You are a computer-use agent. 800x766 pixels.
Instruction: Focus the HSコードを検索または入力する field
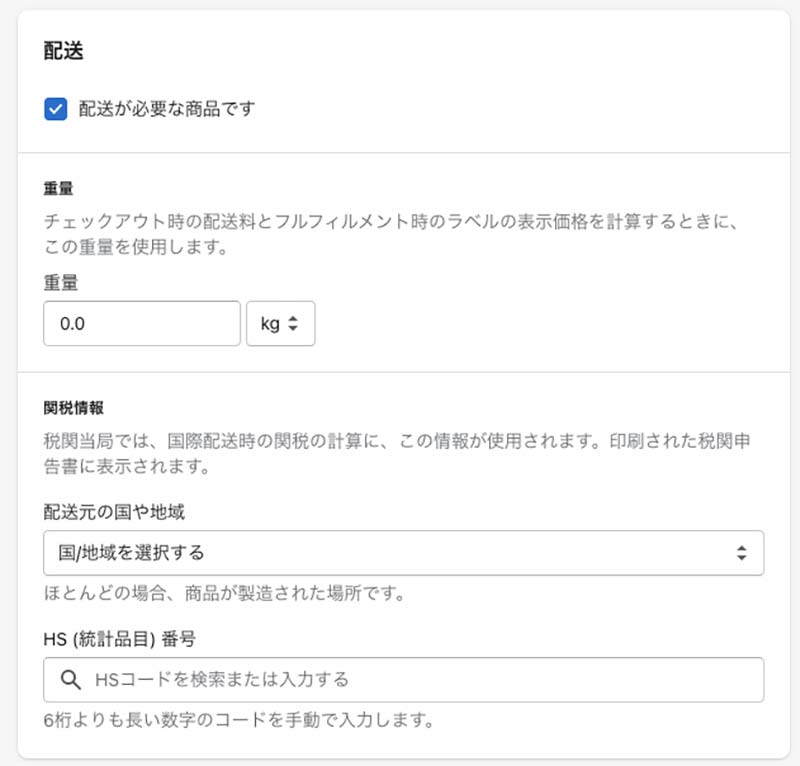click(x=420, y=680)
